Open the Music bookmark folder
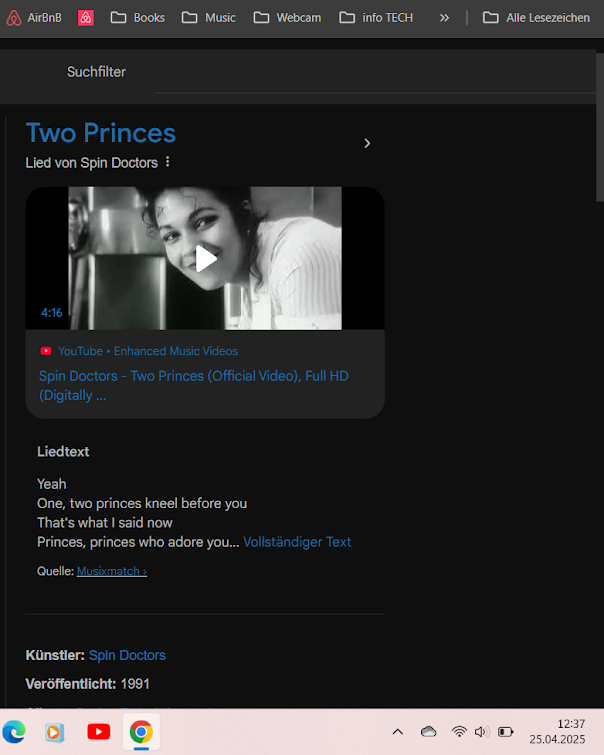This screenshot has height=755, width=604. (x=209, y=18)
